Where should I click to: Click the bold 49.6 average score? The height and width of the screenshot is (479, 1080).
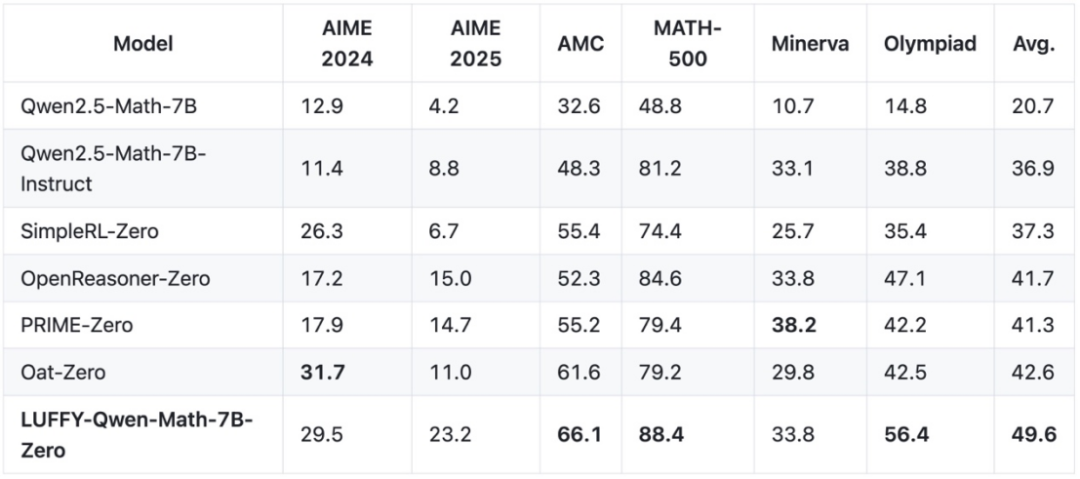click(1033, 435)
